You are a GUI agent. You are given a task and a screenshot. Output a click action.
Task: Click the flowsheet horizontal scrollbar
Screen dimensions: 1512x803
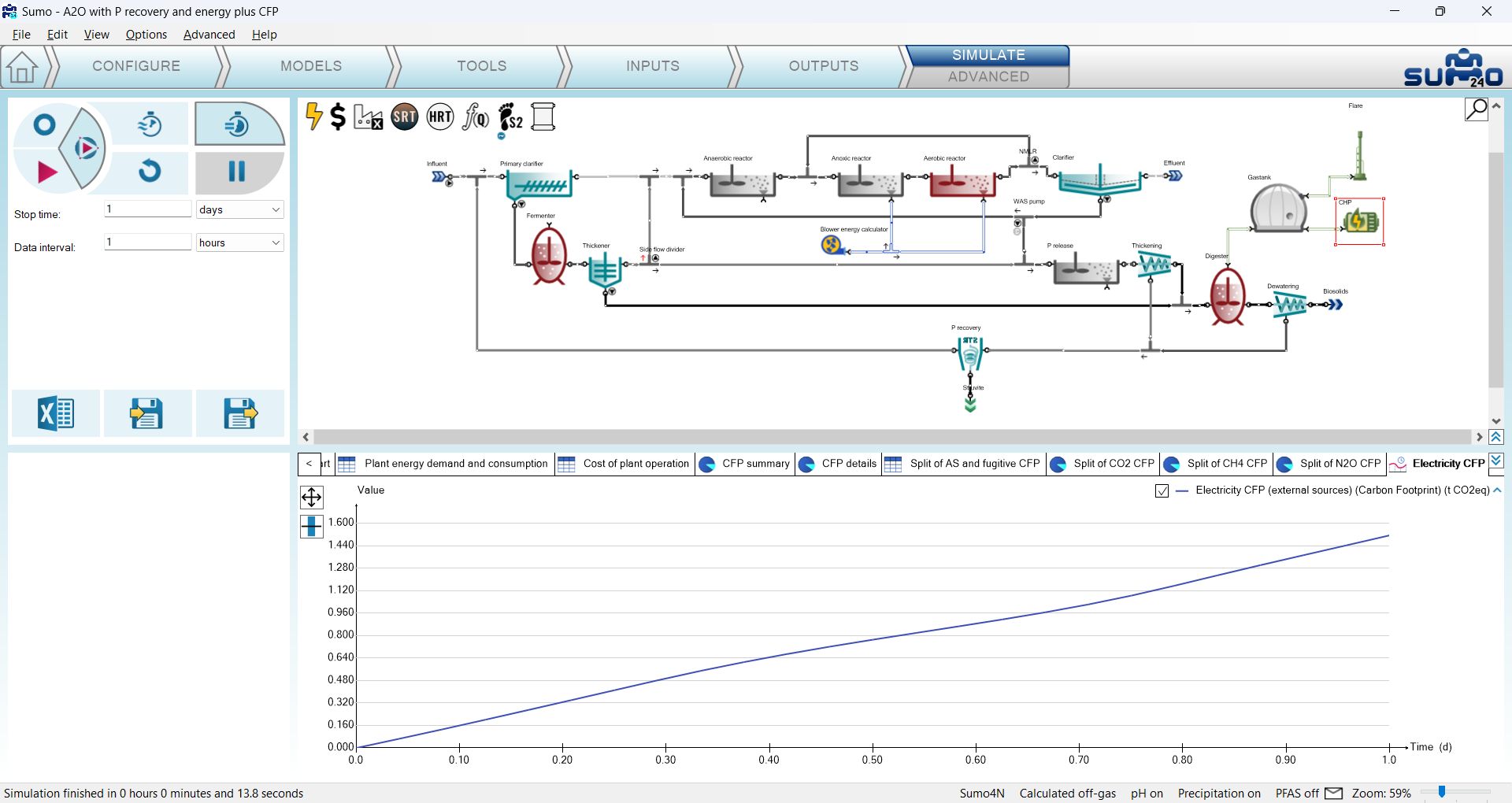click(892, 437)
